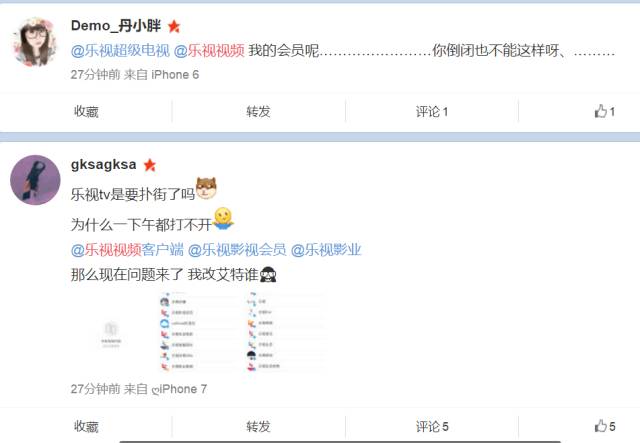Image resolution: width=640 pixels, height=443 pixels.
Task: Open Demo_丹小胖's profile avatar
Action: [35, 42]
